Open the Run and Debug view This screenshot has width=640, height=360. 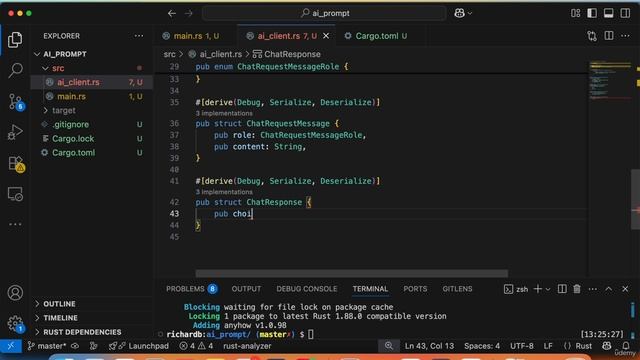pos(15,132)
